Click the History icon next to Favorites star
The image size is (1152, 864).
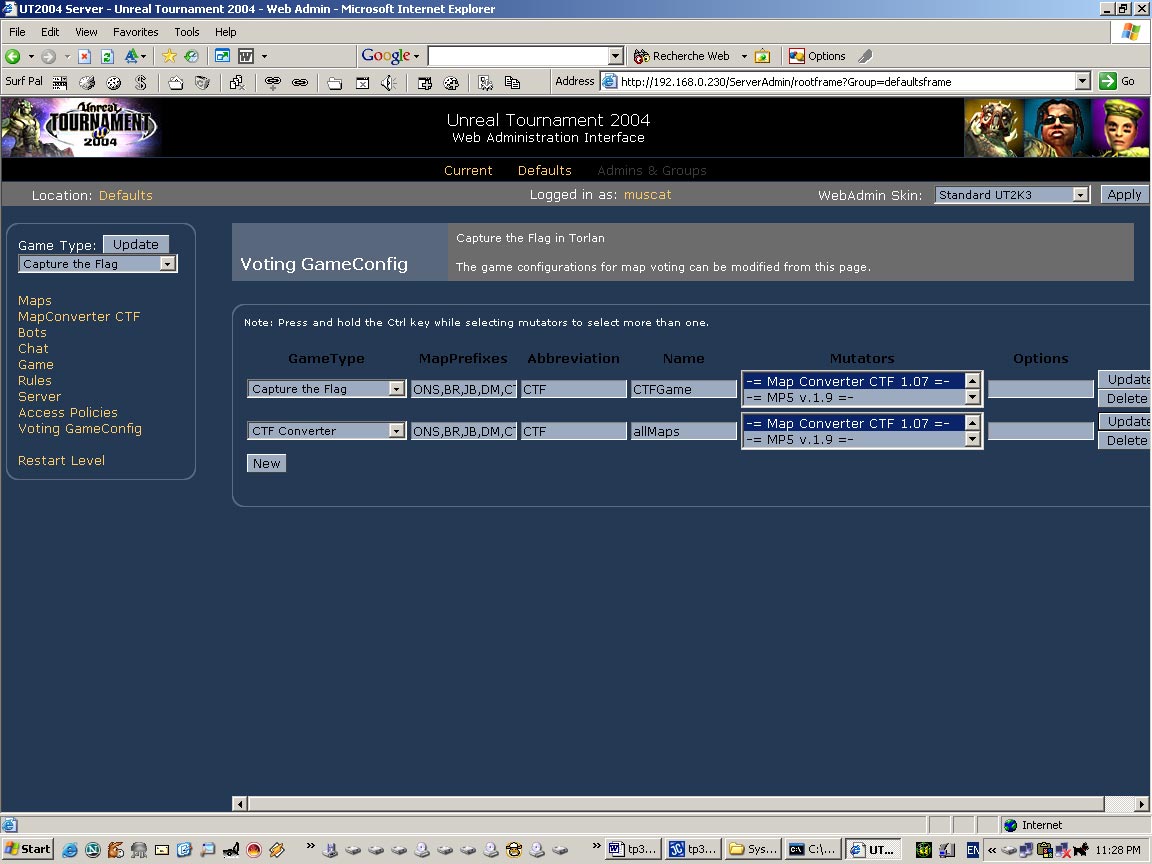click(192, 56)
